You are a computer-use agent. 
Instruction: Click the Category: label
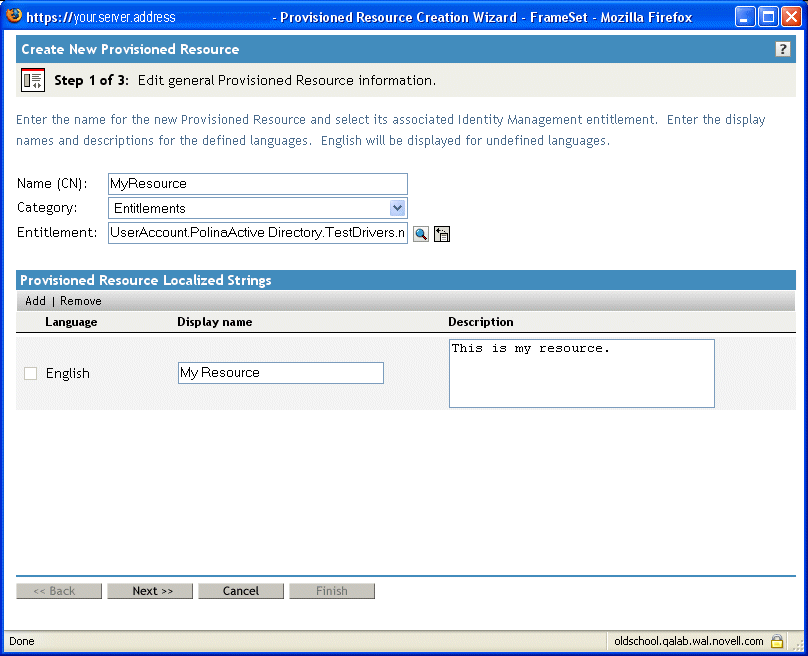47,208
